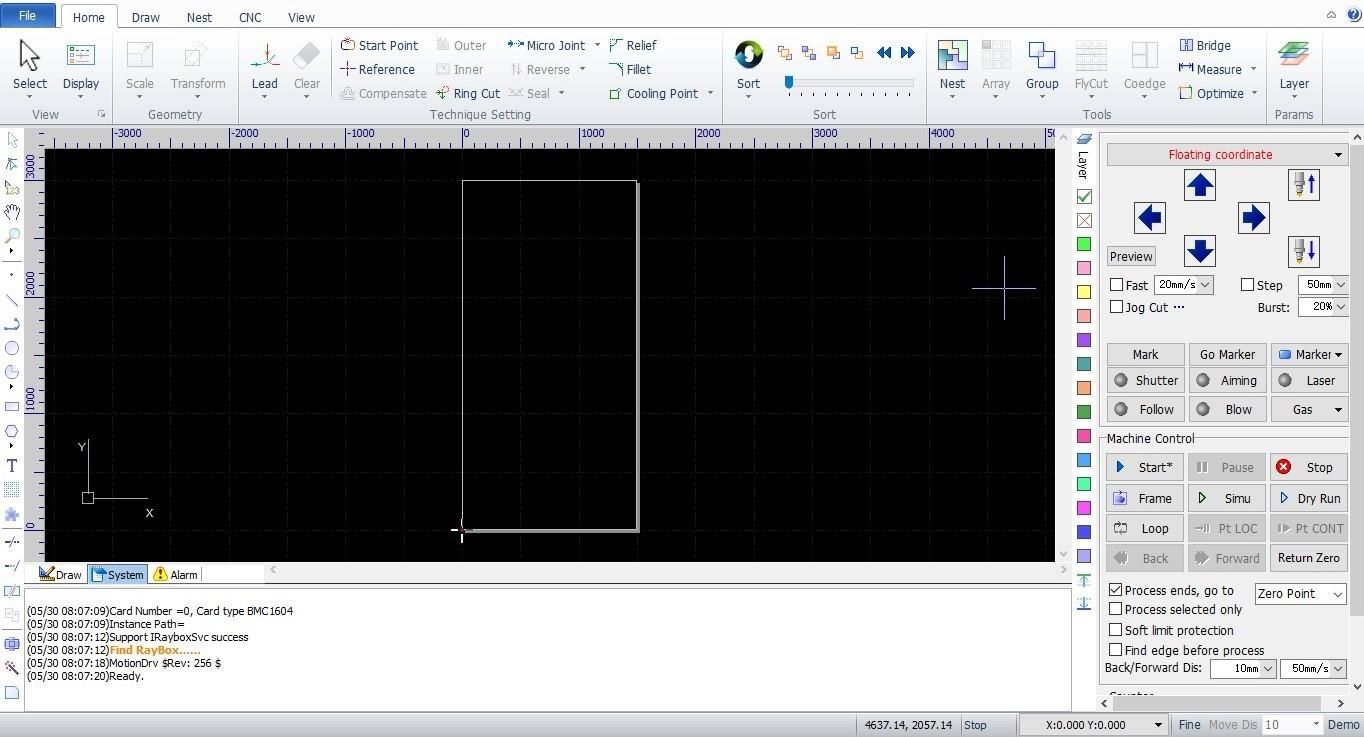Enable the Step checkbox
The image size is (1364, 737).
point(1247,285)
